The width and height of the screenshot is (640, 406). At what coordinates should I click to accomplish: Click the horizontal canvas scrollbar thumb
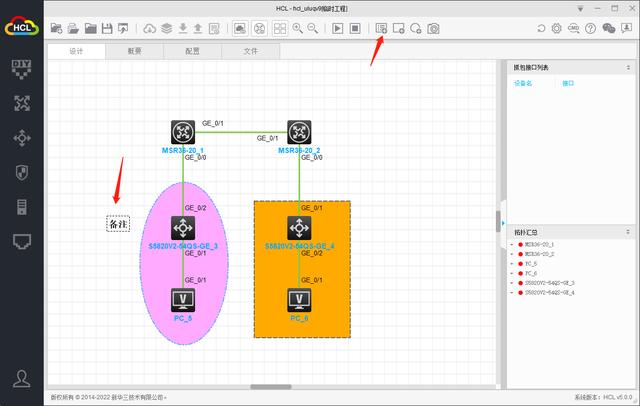coord(271,387)
